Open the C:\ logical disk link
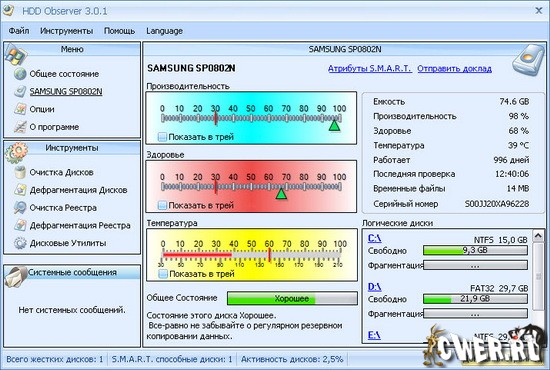The image size is (550, 370). [x=375, y=238]
